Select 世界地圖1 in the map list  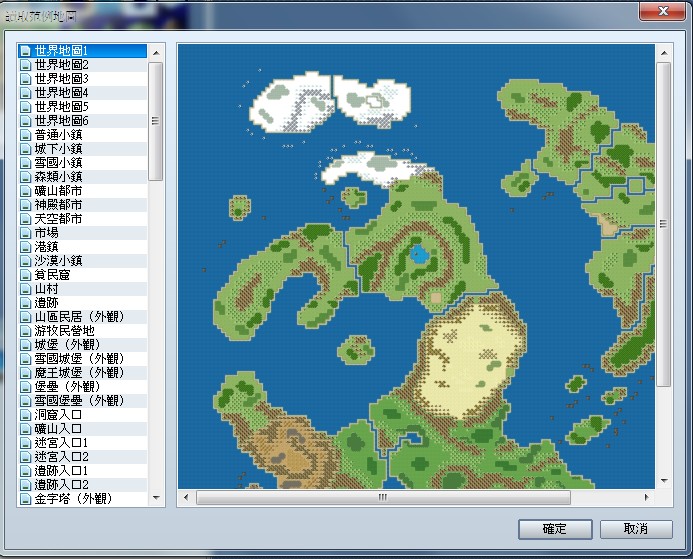(x=83, y=51)
